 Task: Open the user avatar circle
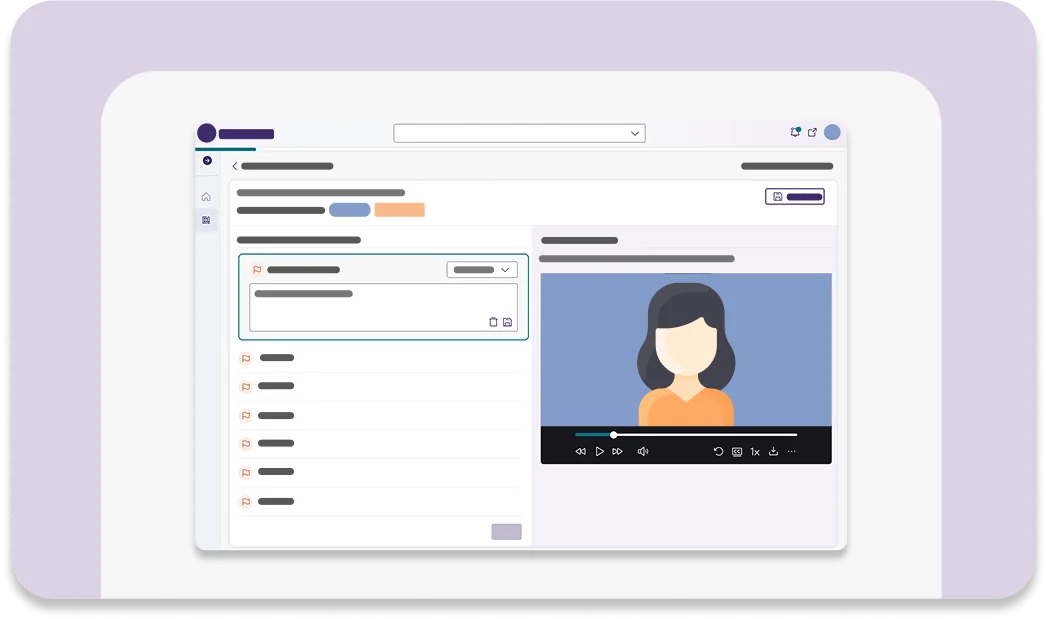[832, 132]
